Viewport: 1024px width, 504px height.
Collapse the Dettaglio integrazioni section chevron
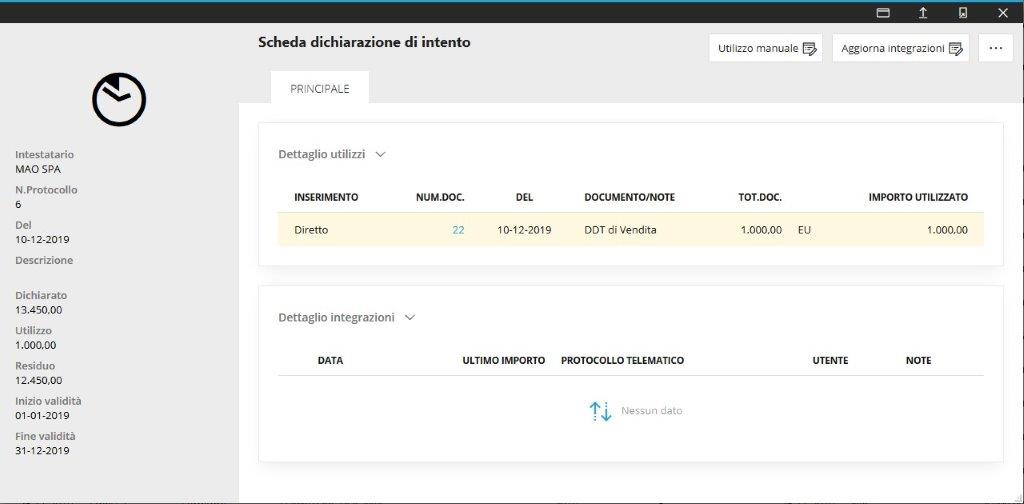click(409, 318)
